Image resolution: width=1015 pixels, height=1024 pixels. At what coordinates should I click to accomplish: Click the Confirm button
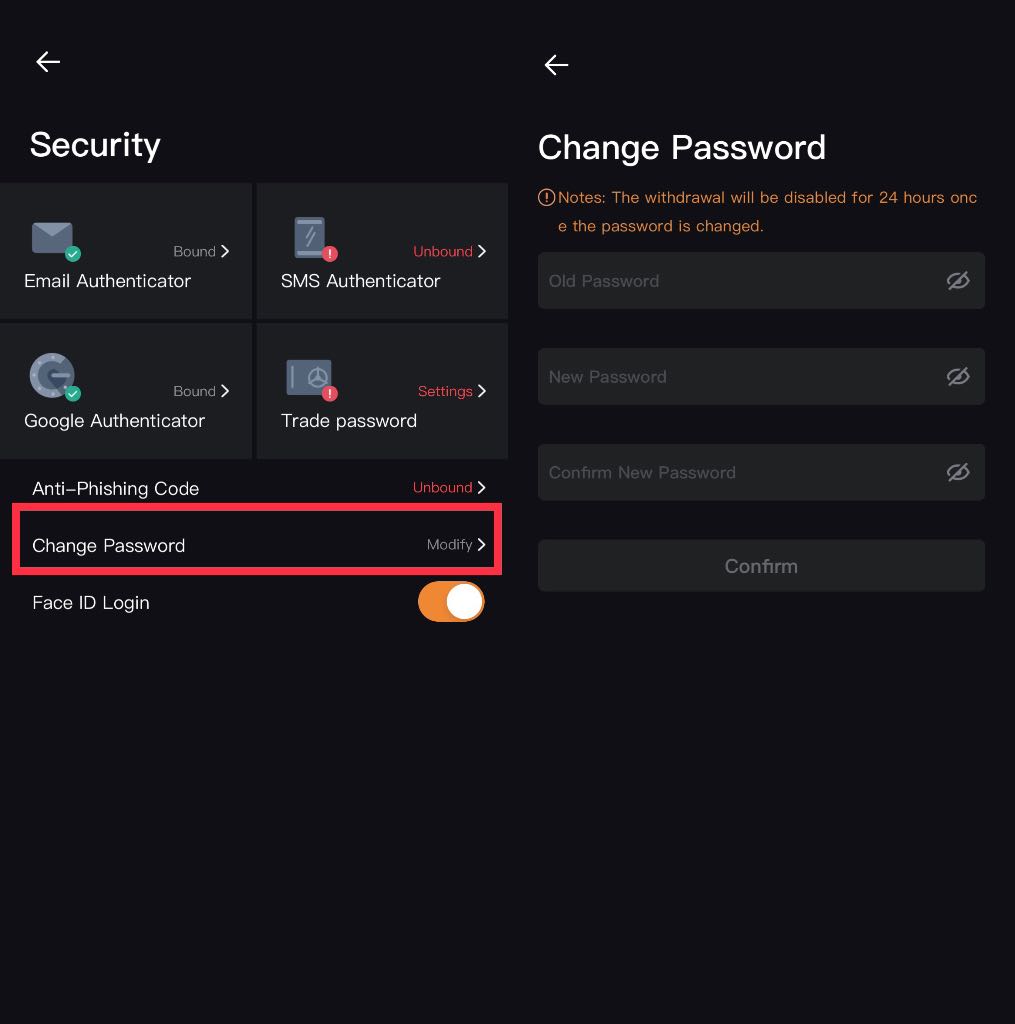pyautogui.click(x=761, y=566)
